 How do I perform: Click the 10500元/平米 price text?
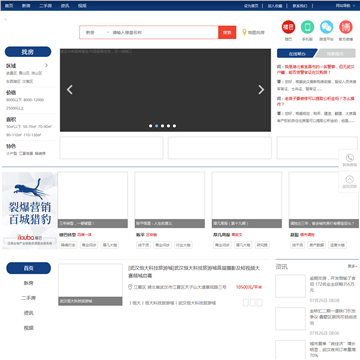coord(249,287)
